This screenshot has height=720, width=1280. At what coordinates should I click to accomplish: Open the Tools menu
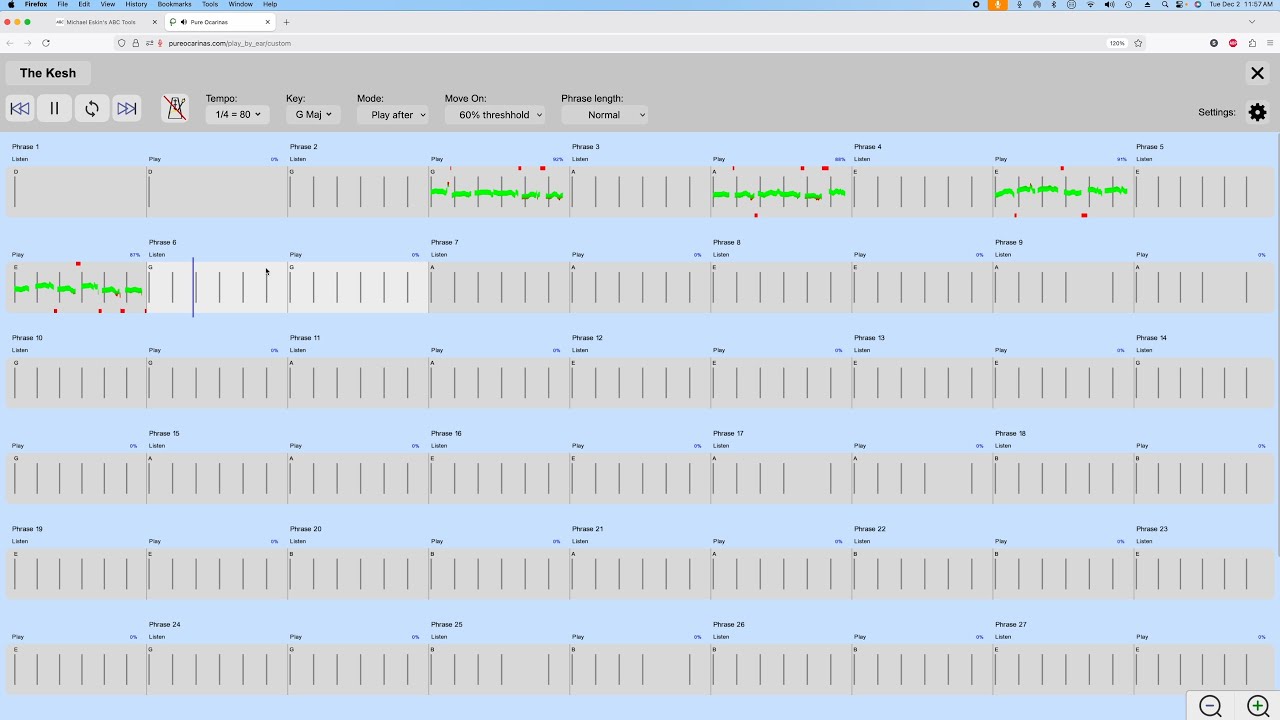pos(210,4)
